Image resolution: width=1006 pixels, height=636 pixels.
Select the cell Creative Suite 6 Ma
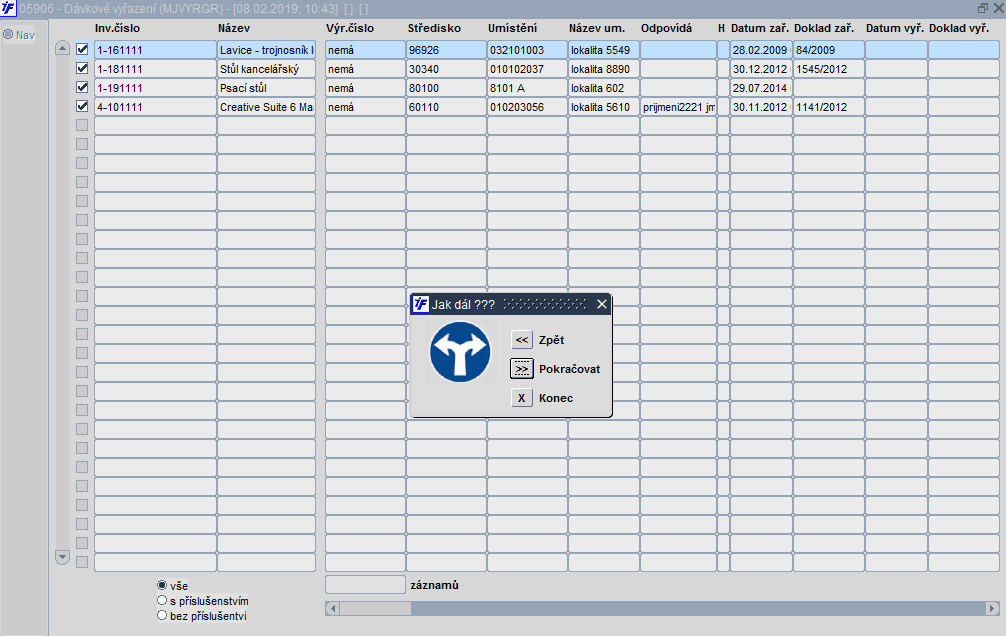point(266,107)
